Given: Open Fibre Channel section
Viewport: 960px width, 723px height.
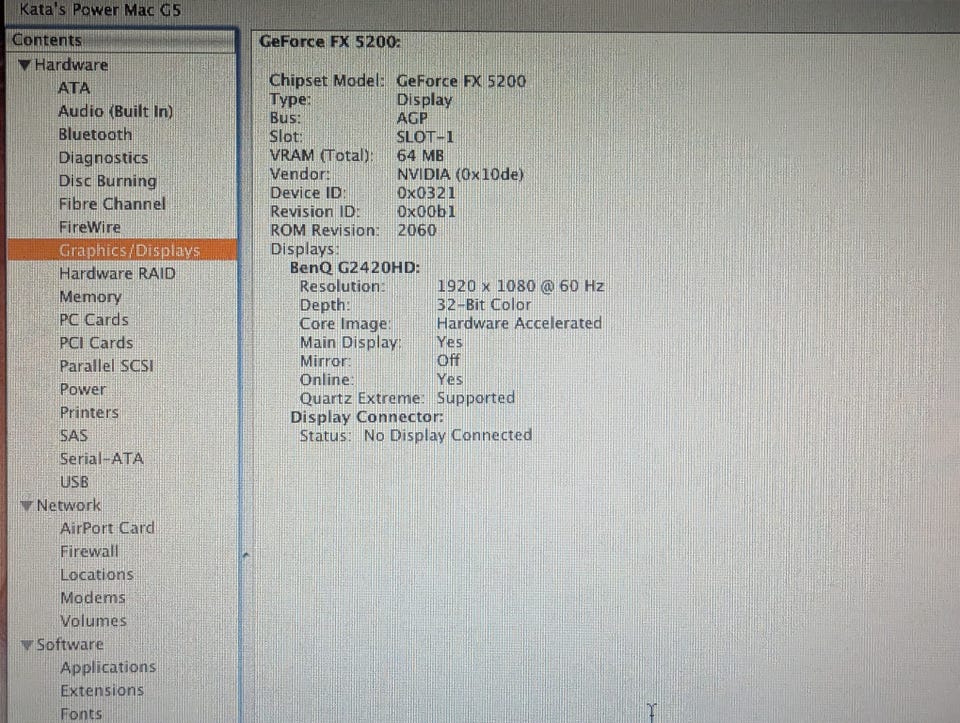Looking at the screenshot, I should click(x=112, y=204).
